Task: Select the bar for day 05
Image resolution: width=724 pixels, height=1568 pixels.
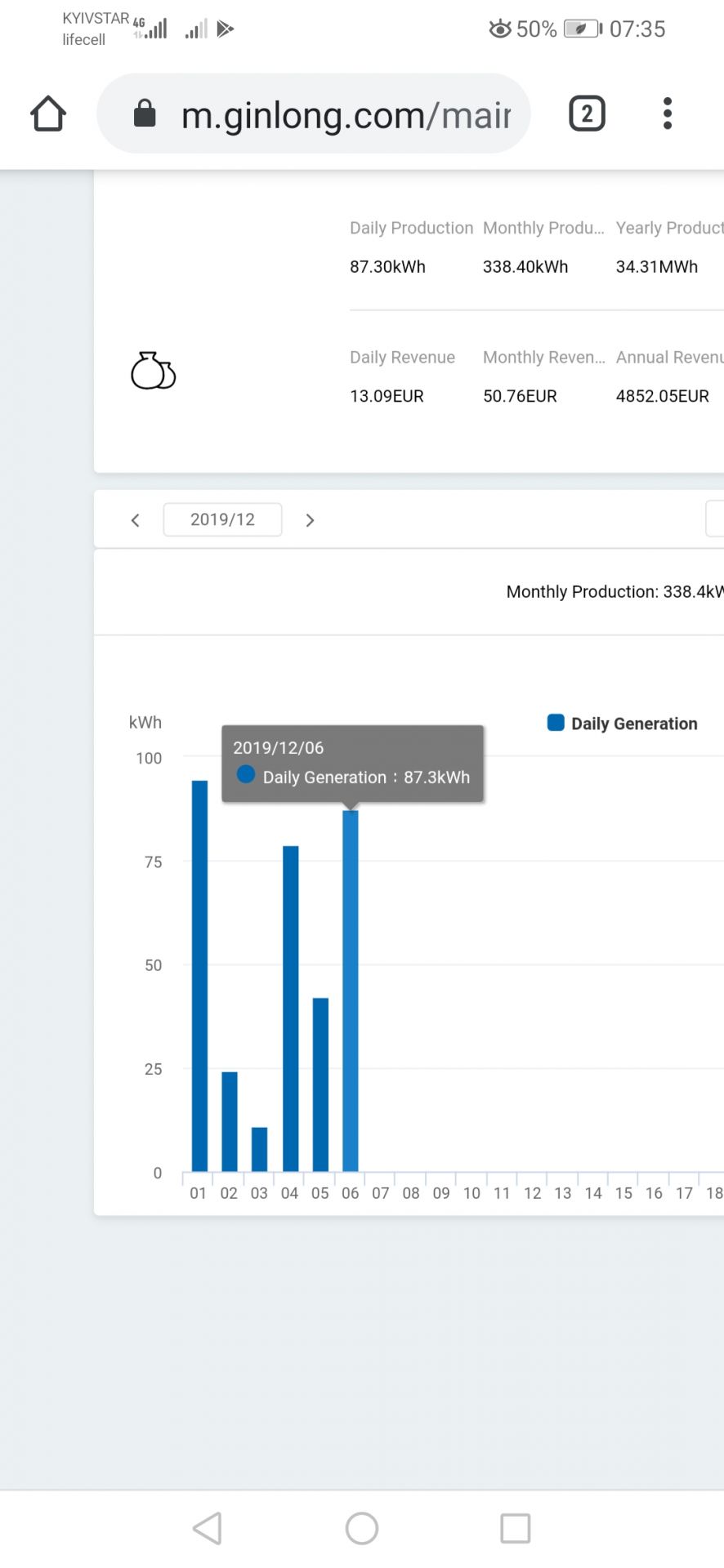Action: click(320, 1085)
